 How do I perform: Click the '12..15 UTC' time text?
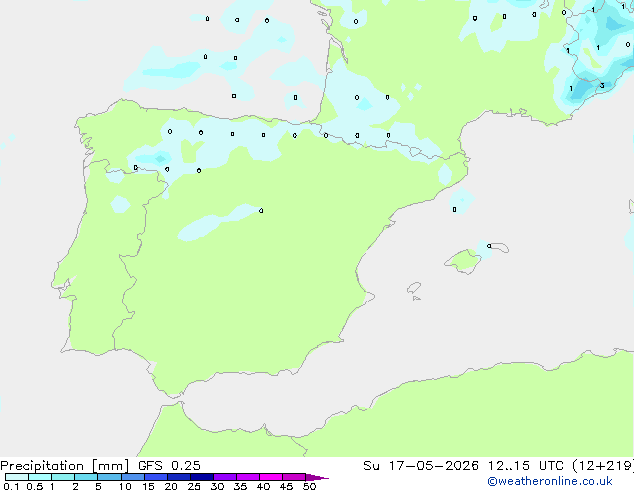coord(526,466)
